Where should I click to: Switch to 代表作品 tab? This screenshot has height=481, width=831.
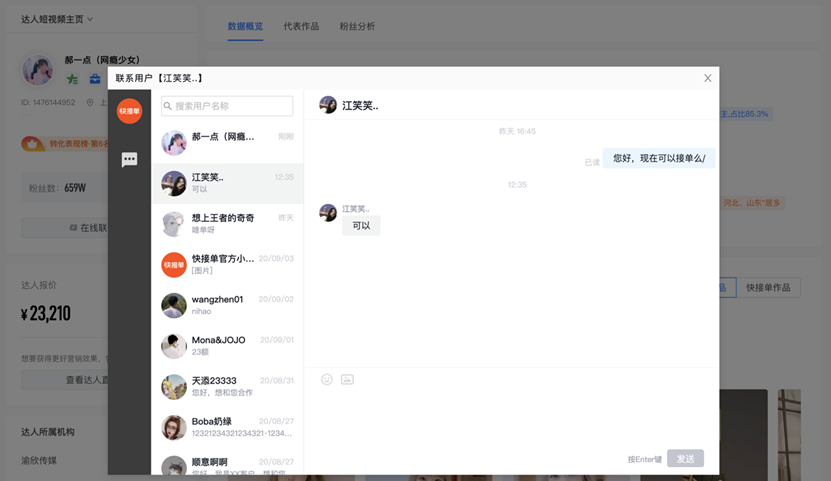click(301, 26)
